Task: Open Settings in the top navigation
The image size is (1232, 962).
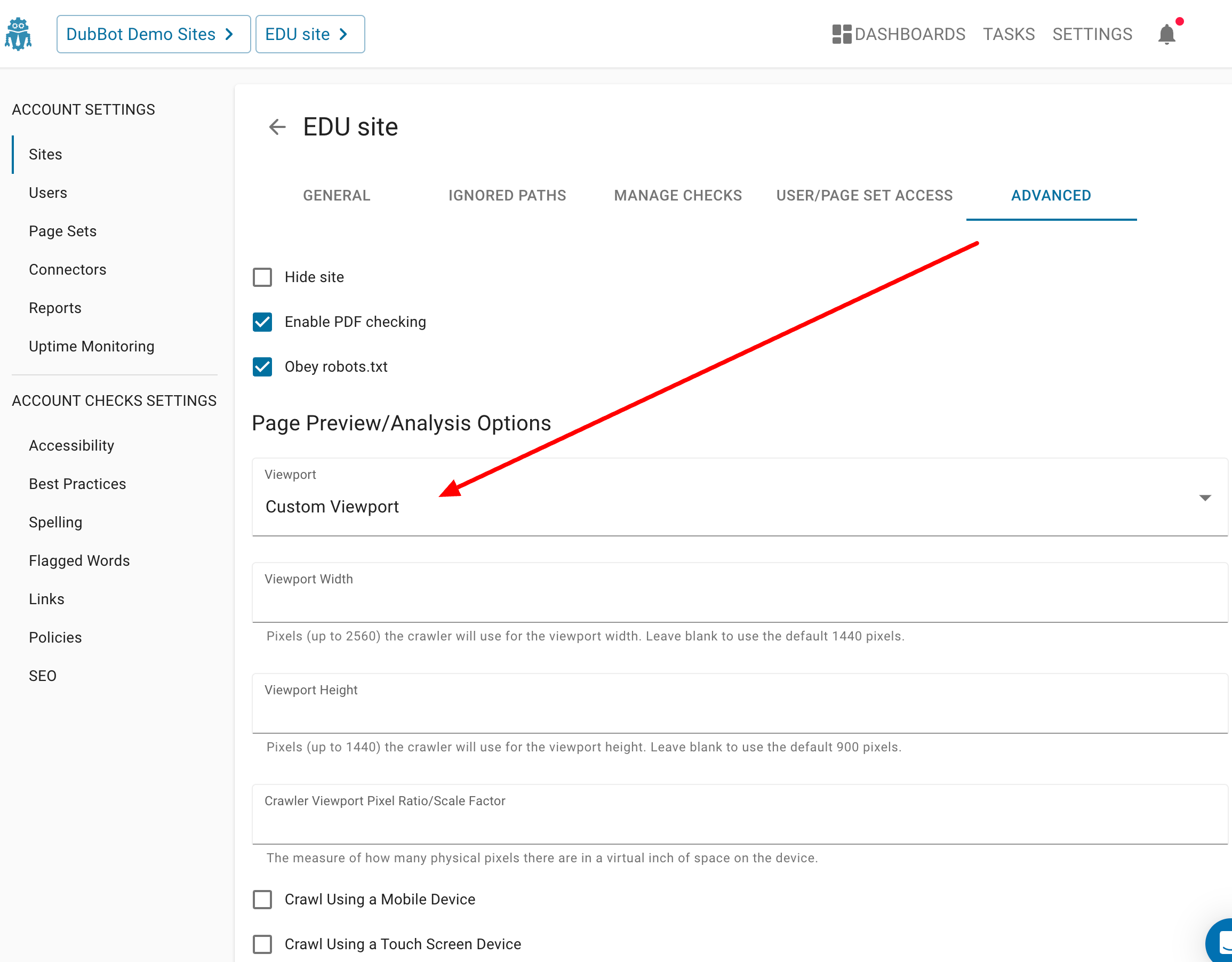Action: coord(1092,34)
